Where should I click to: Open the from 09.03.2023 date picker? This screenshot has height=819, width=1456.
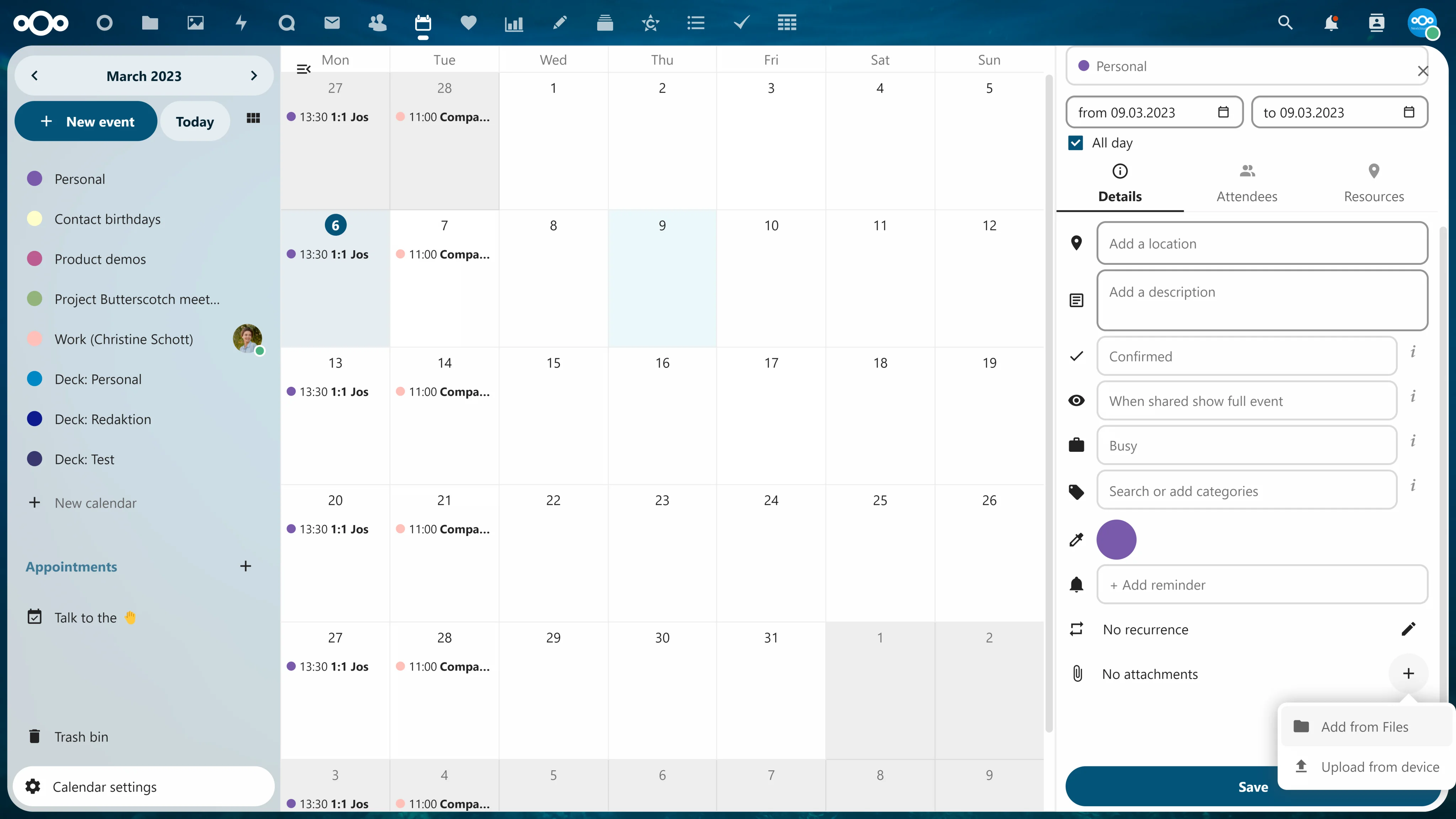[x=1154, y=112]
